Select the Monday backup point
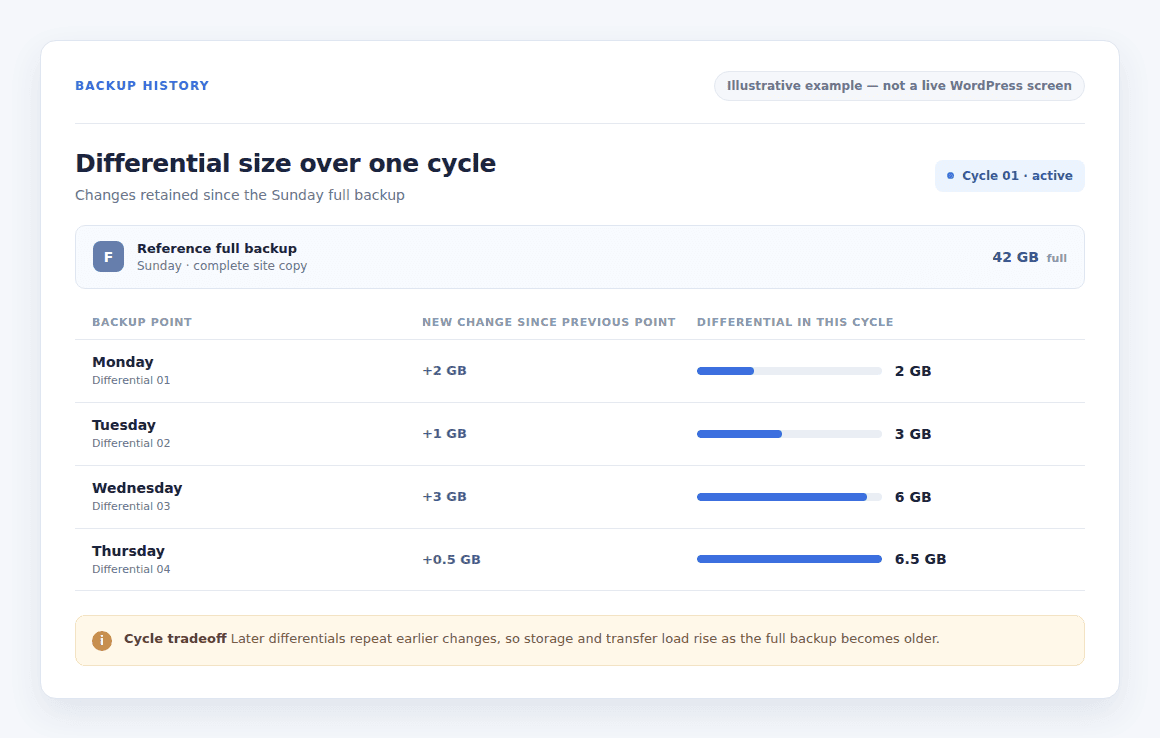 click(x=123, y=362)
